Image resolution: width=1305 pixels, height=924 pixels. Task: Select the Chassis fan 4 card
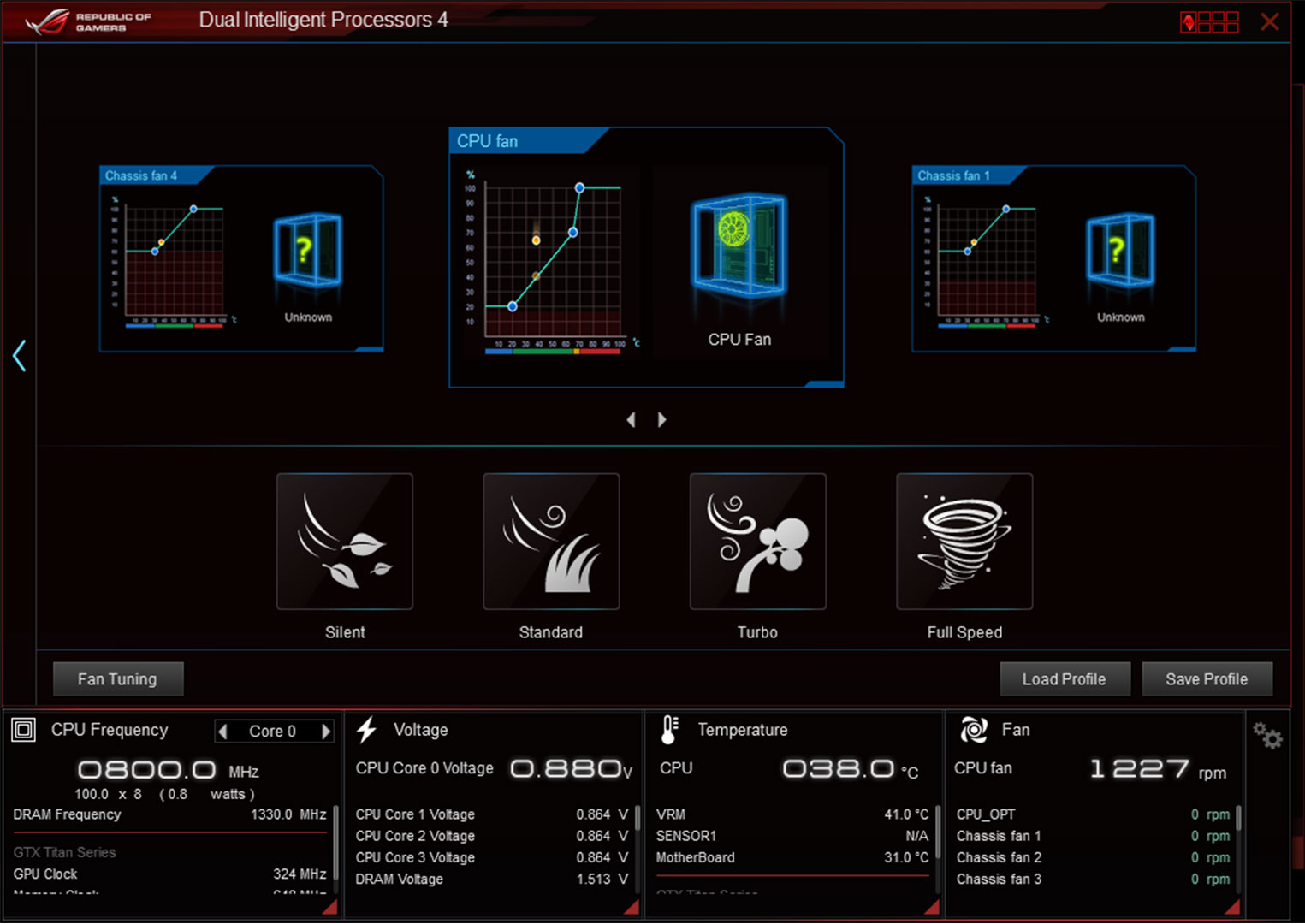coord(241,258)
